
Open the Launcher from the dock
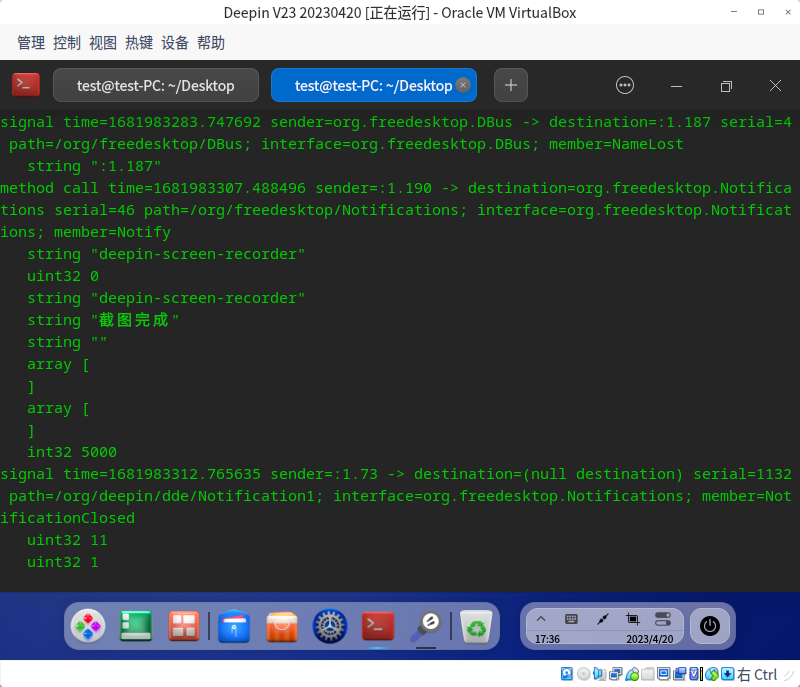point(88,626)
